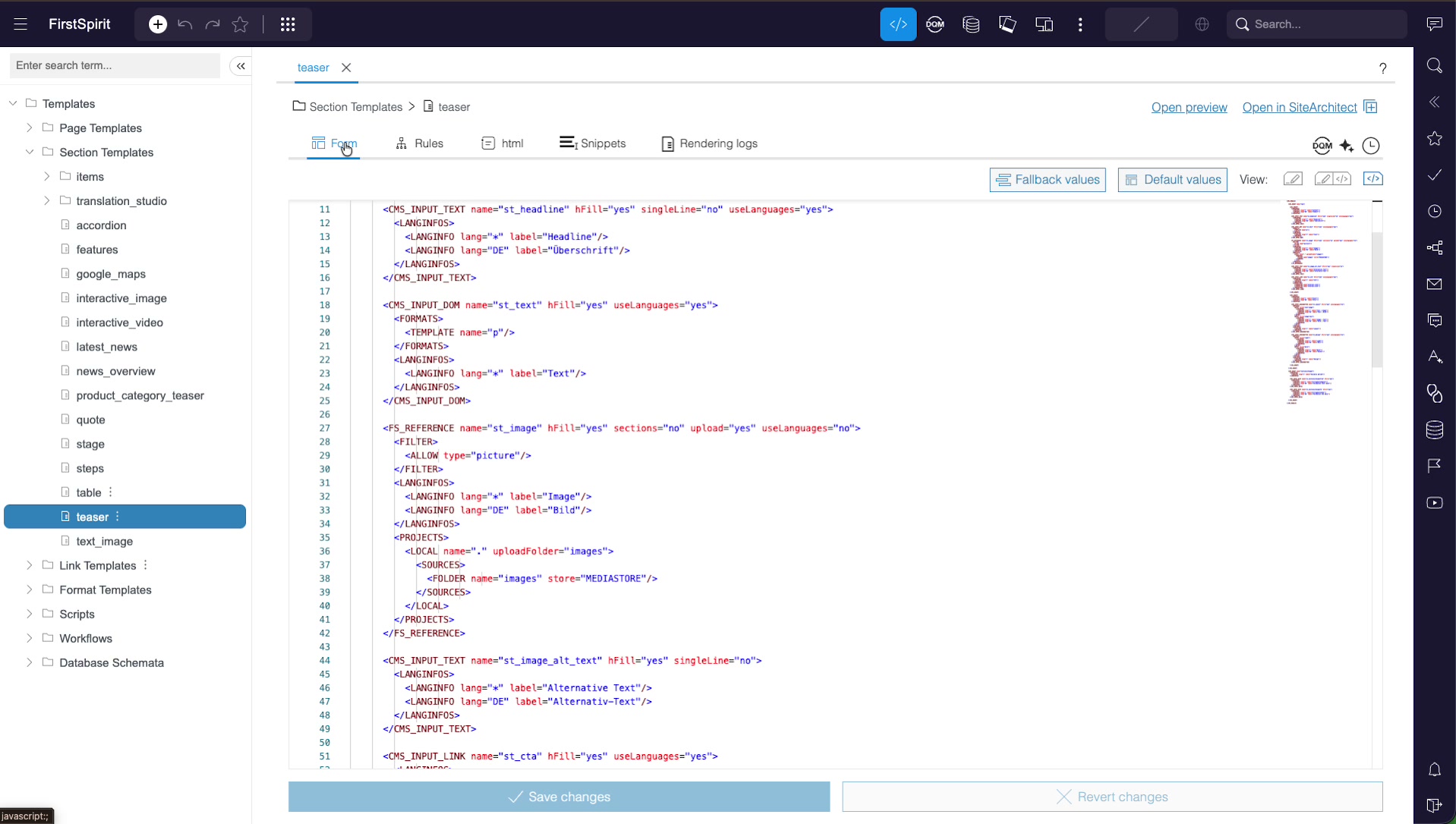Expand the Format Templates folder
Viewport: 1456px width, 824px height.
coord(30,590)
